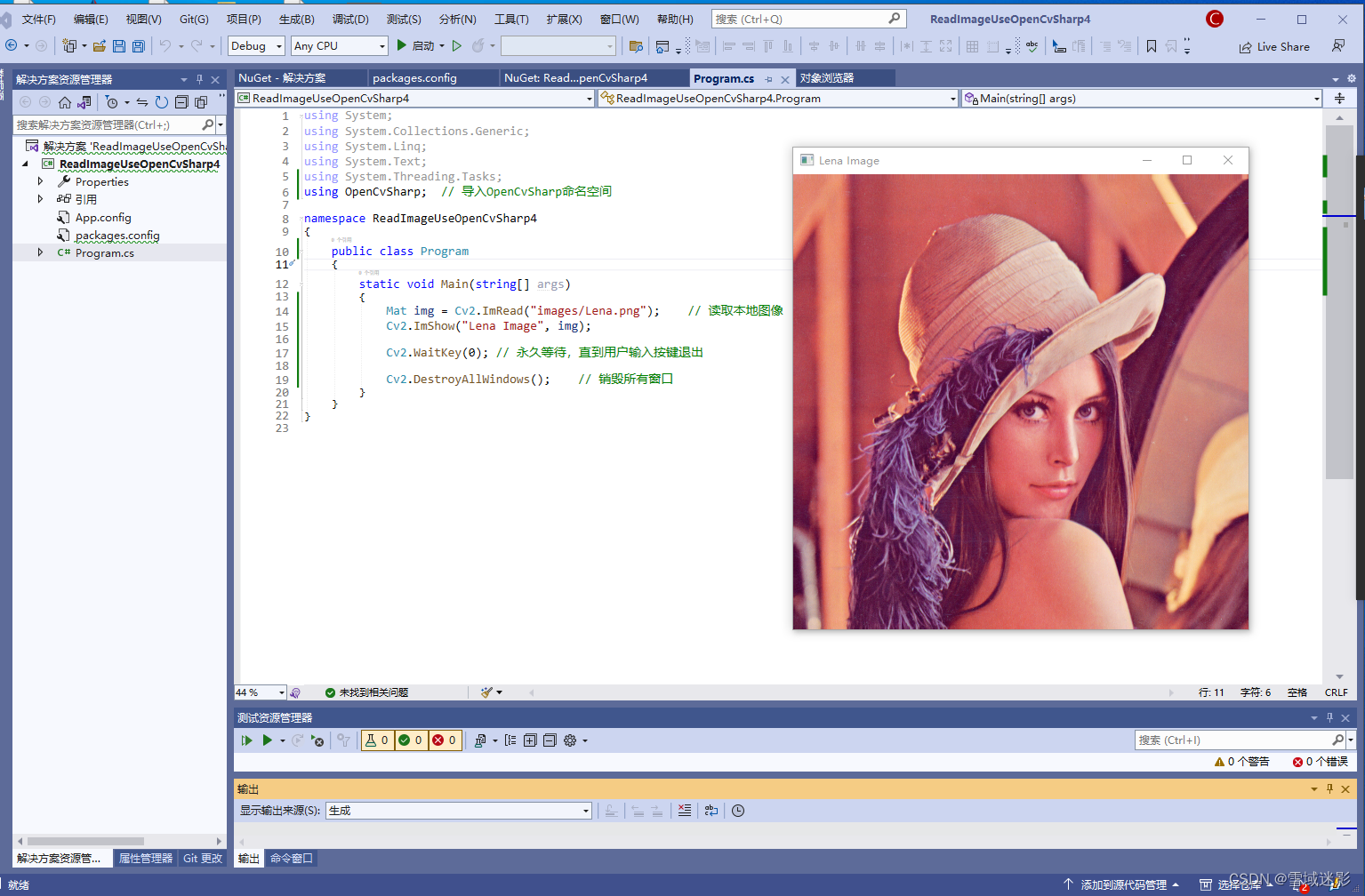Click Cancel test run icon

point(317,740)
